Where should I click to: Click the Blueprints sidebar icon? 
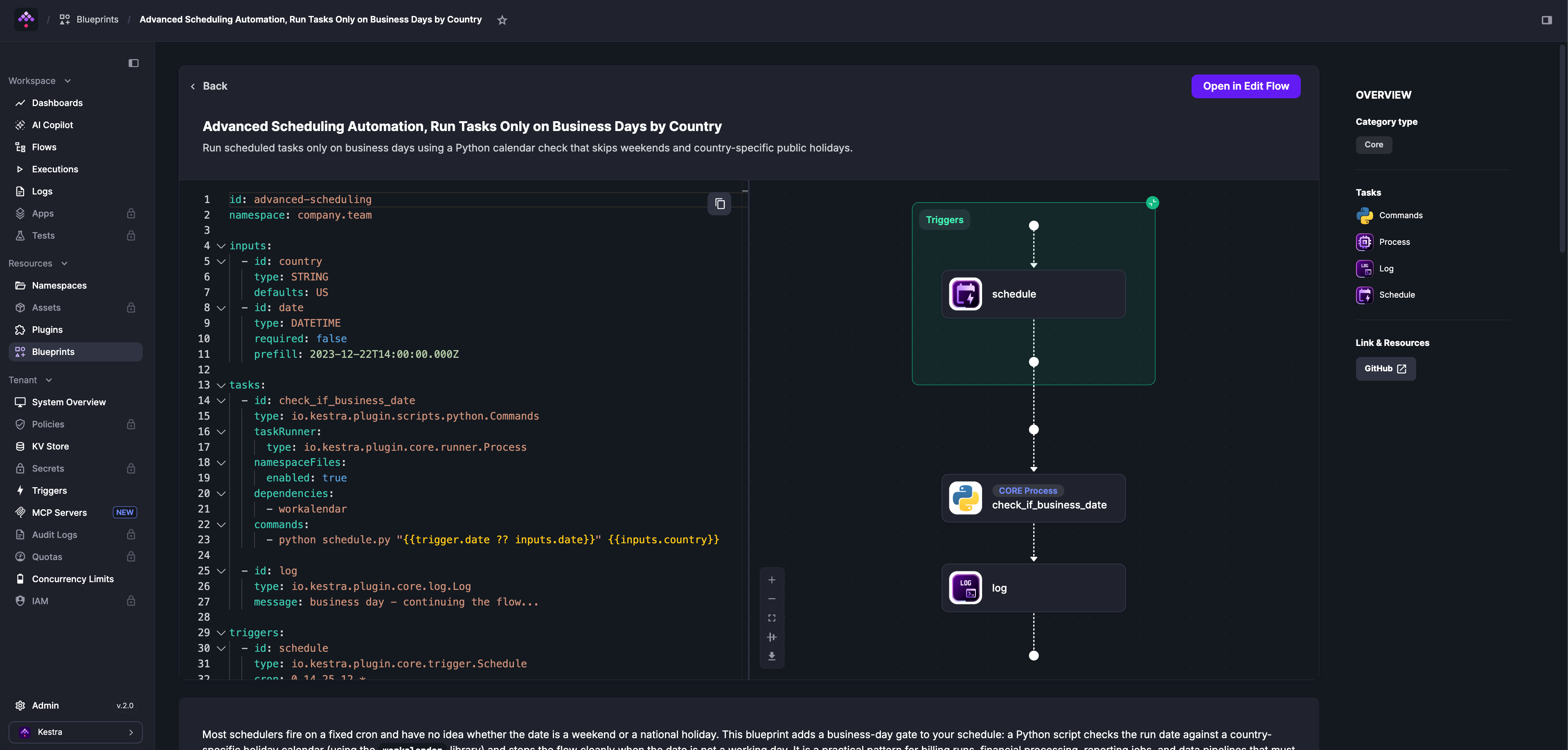pos(20,352)
